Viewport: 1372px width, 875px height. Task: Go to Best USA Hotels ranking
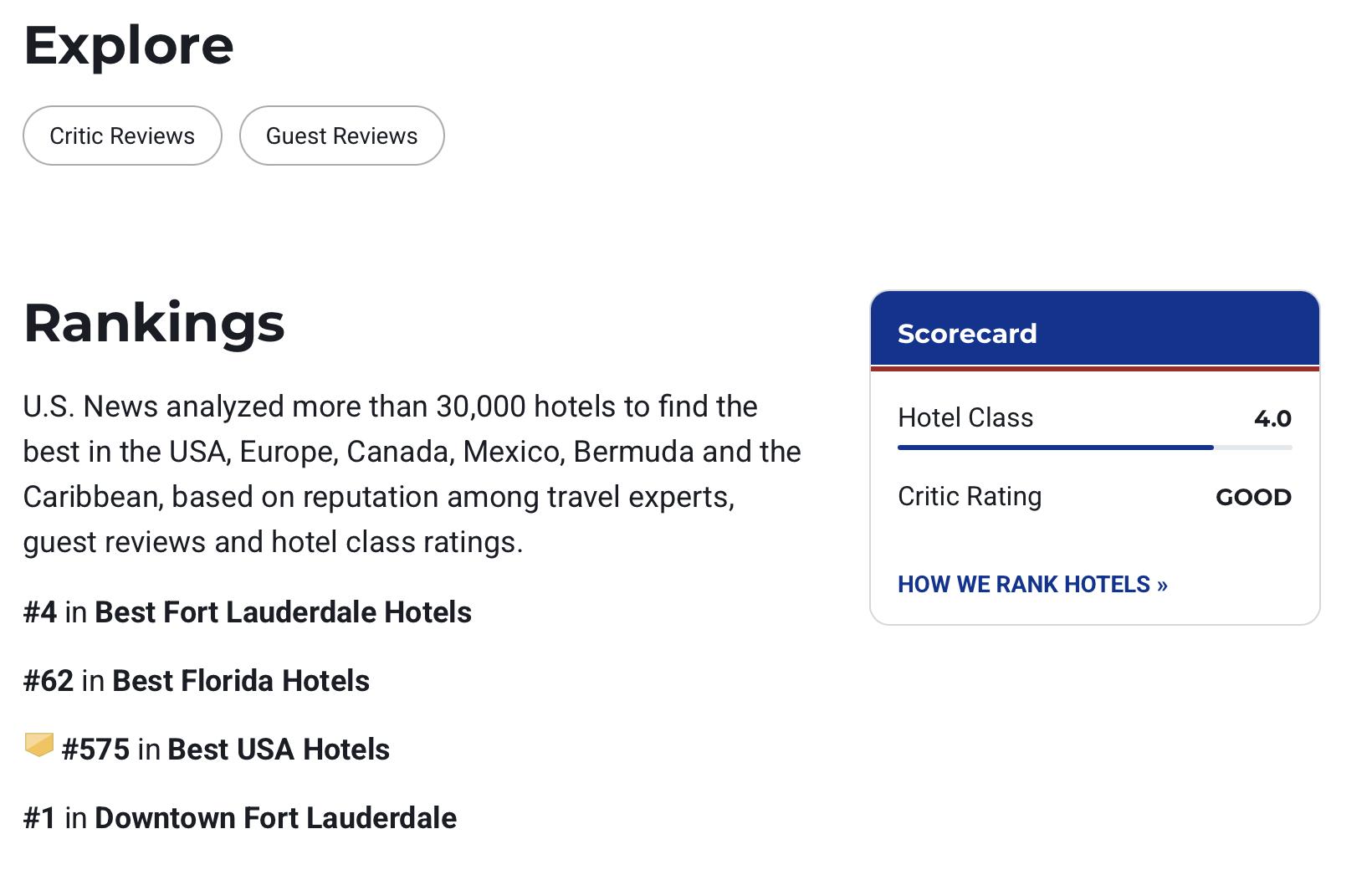tap(279, 750)
